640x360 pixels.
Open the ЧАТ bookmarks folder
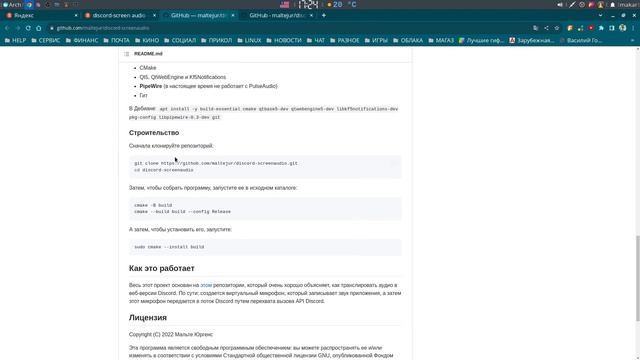coord(316,40)
